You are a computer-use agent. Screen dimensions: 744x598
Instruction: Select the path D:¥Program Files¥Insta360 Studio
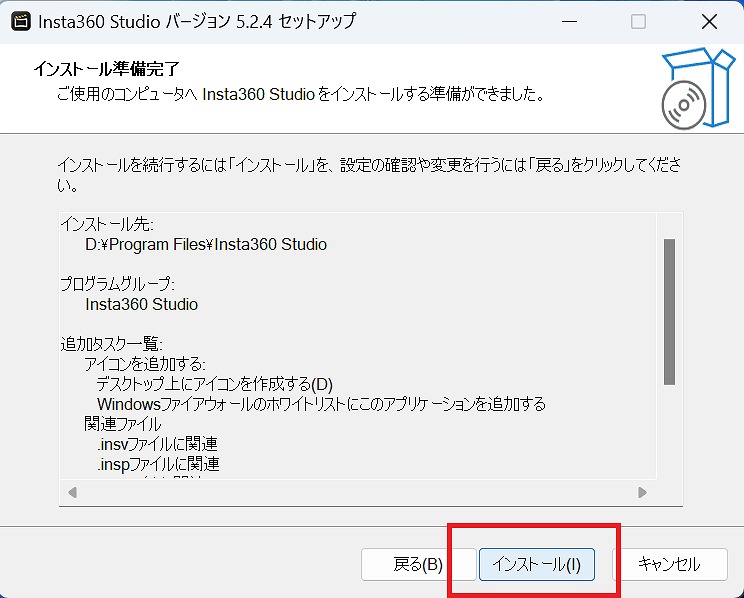(206, 244)
